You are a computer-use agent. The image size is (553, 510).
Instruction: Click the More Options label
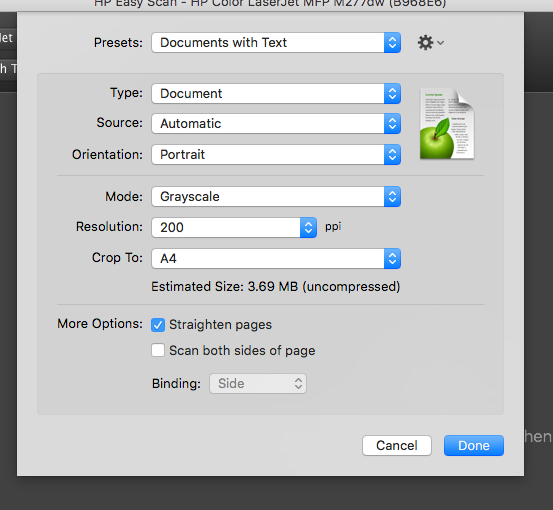pyautogui.click(x=100, y=324)
